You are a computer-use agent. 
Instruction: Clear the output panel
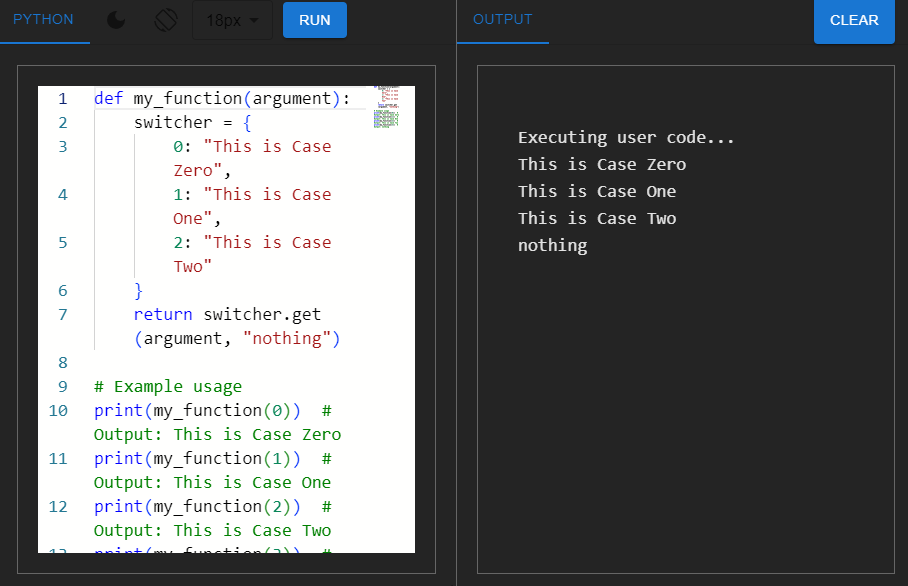coord(854,21)
